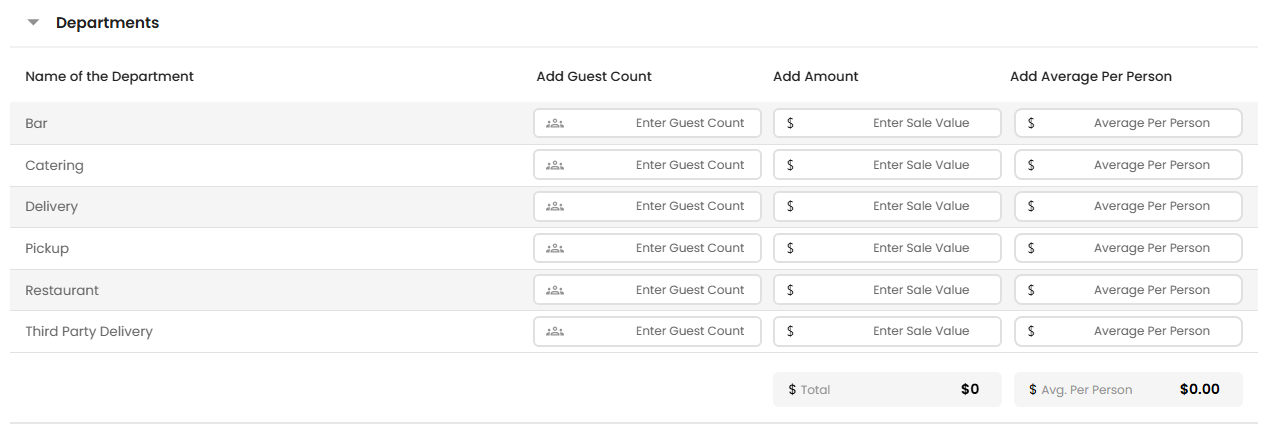Click guest icon in Third Party Delivery row
The image size is (1264, 434).
(555, 331)
